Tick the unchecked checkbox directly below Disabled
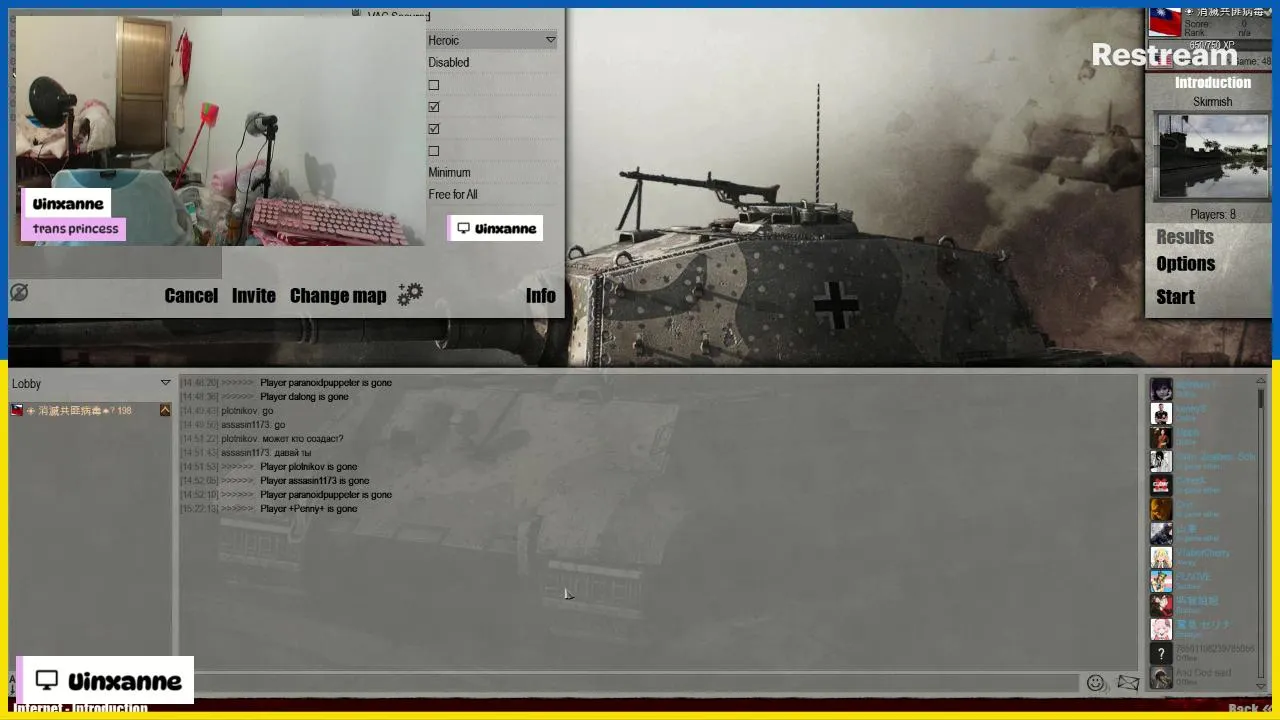The image size is (1280, 720). click(x=434, y=85)
